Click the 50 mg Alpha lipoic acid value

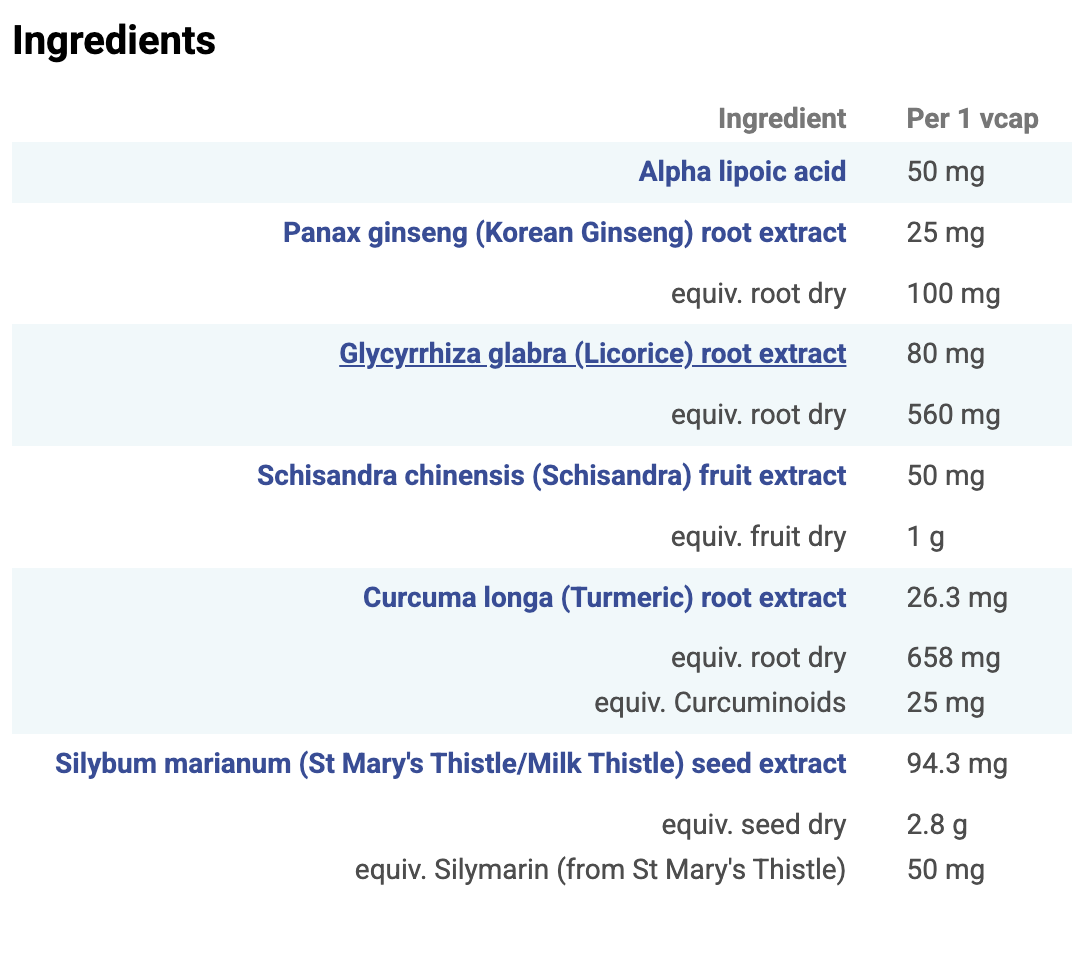(945, 172)
